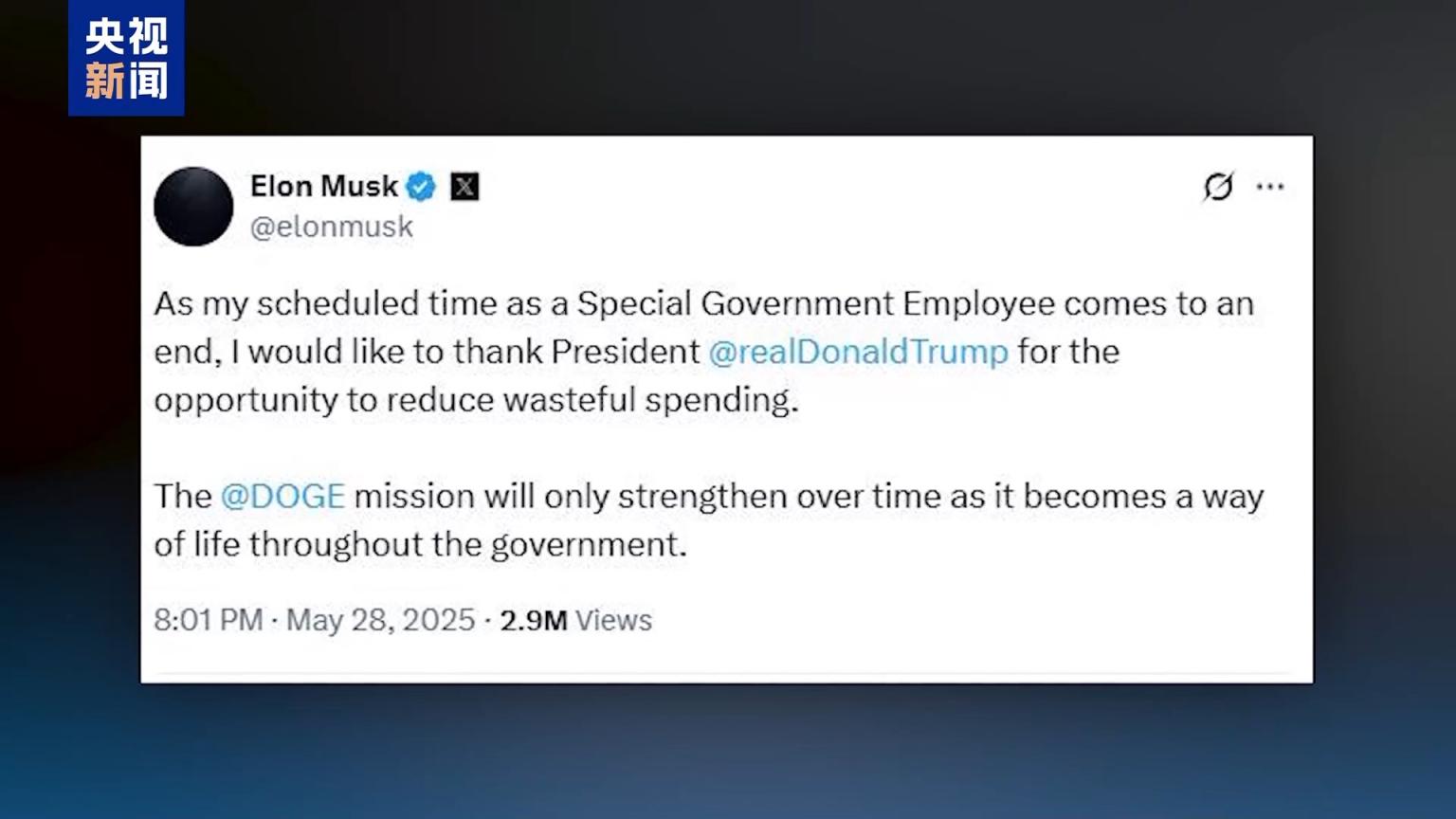1456x819 pixels.
Task: Open the three-dot more options menu
Action: [x=1270, y=187]
